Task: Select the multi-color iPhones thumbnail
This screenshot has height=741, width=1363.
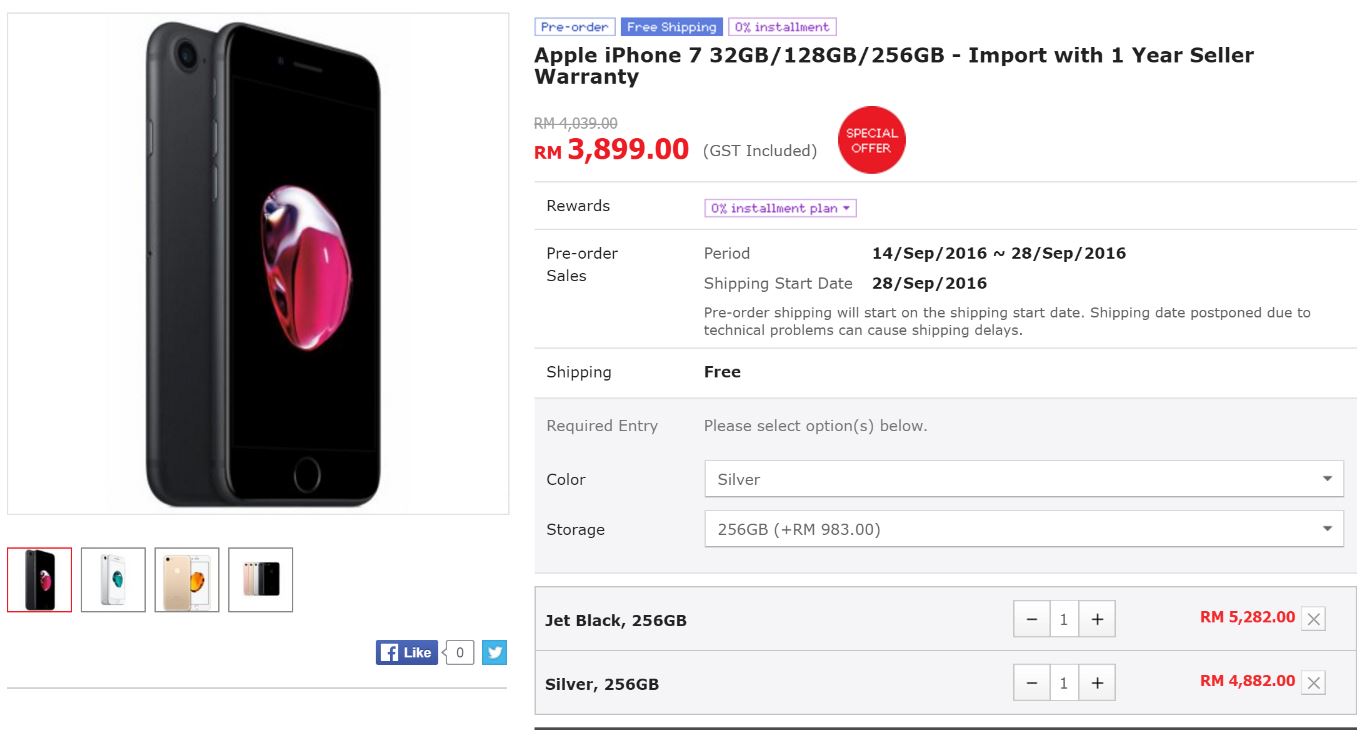Action: (261, 579)
